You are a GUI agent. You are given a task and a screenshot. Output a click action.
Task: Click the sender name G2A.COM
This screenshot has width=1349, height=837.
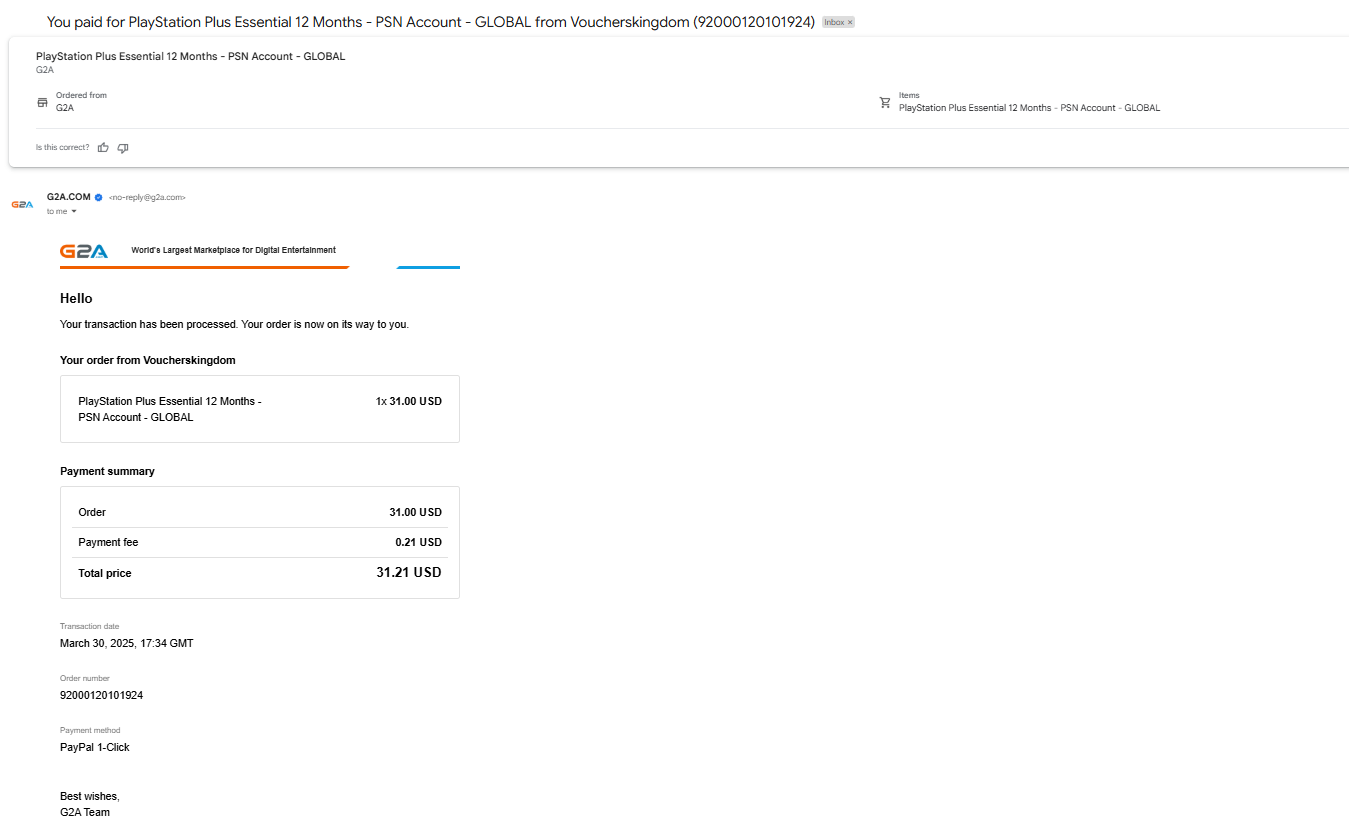tap(69, 197)
